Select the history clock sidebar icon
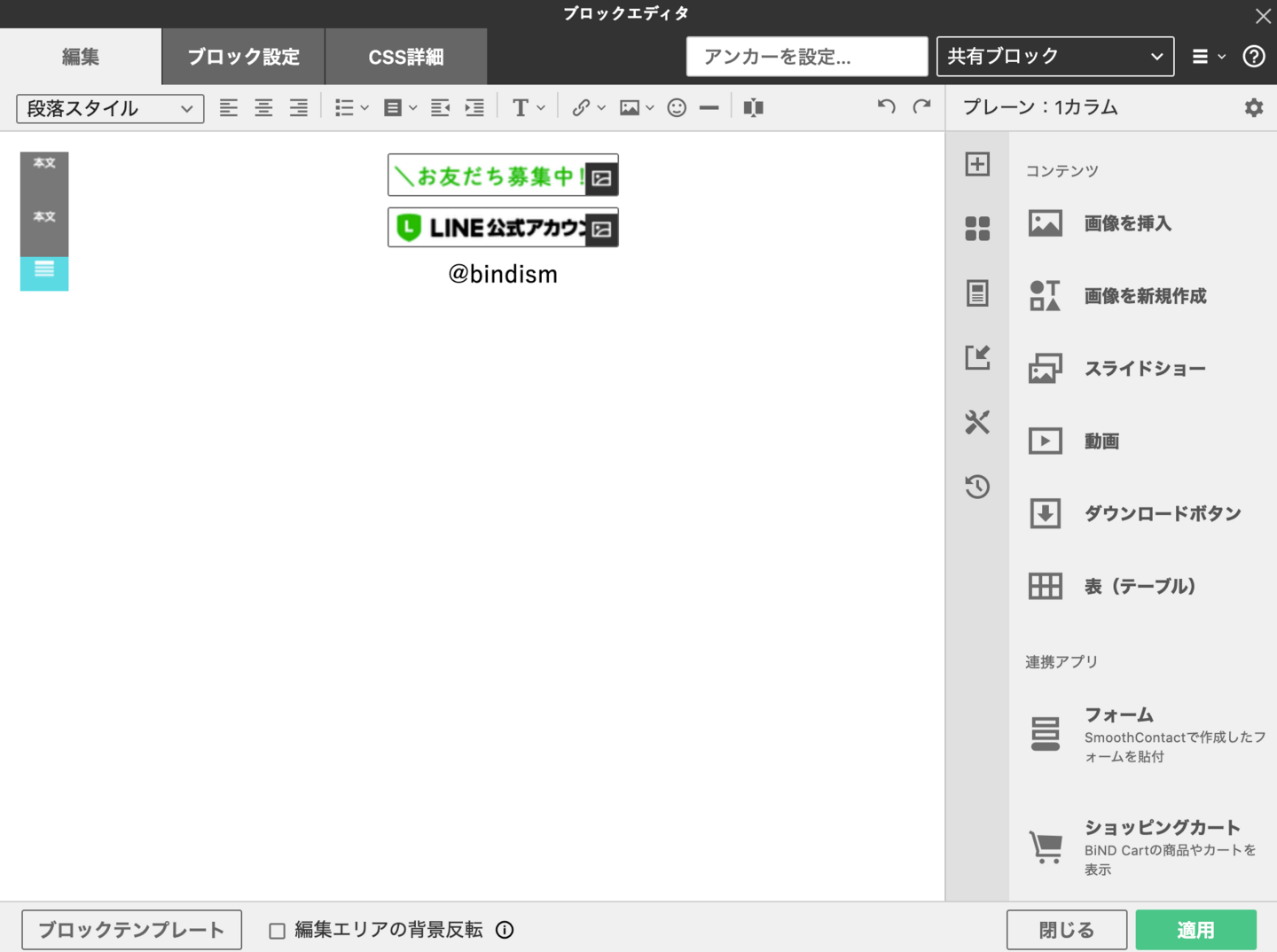The width and height of the screenshot is (1277, 952). [x=977, y=486]
